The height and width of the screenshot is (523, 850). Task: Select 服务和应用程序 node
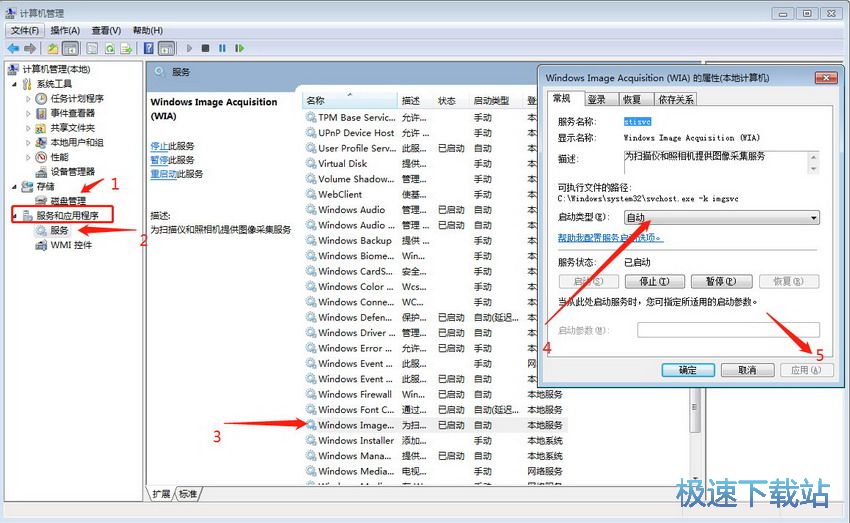[67, 215]
